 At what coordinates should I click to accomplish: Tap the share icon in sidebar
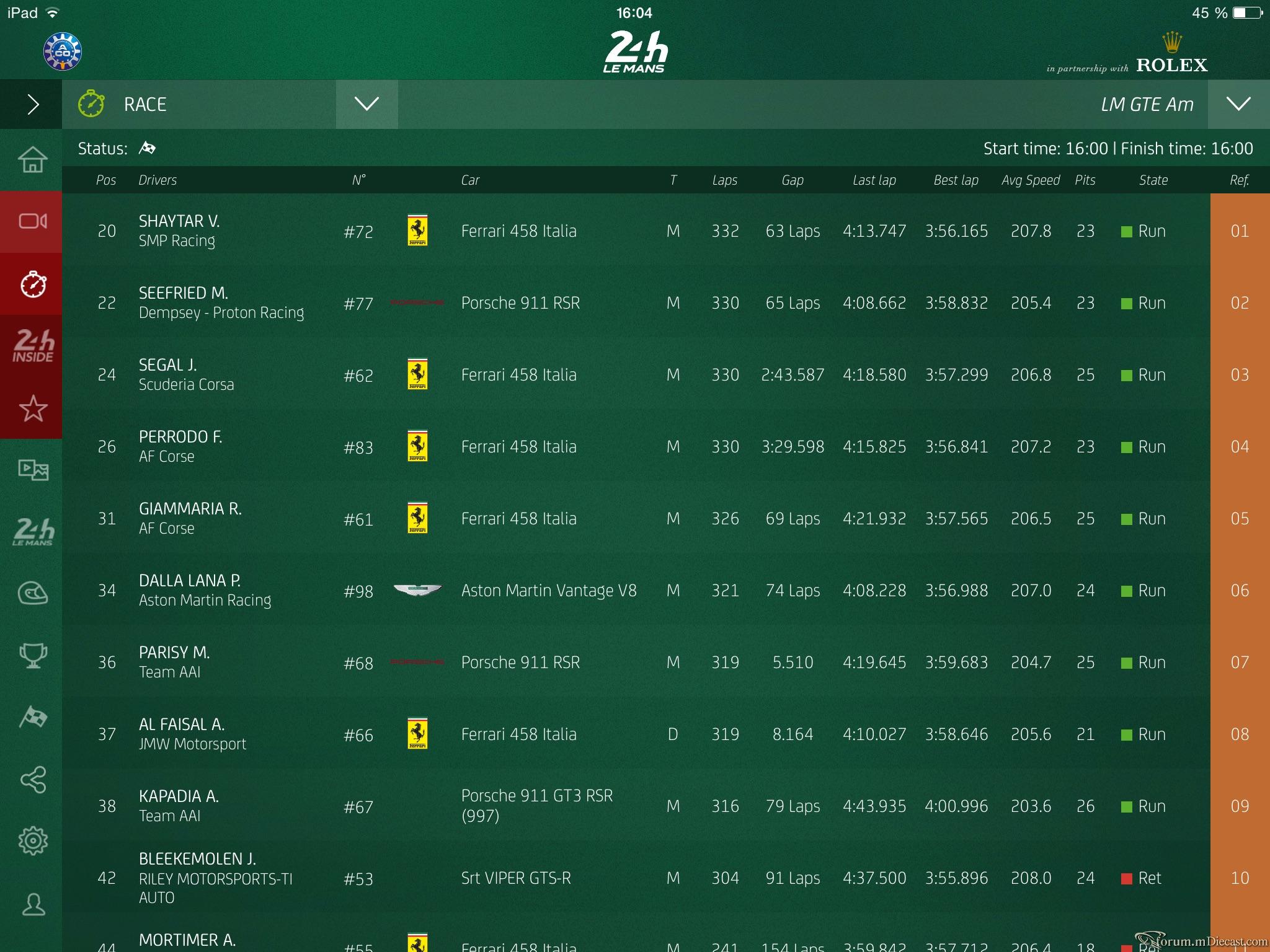(33, 780)
